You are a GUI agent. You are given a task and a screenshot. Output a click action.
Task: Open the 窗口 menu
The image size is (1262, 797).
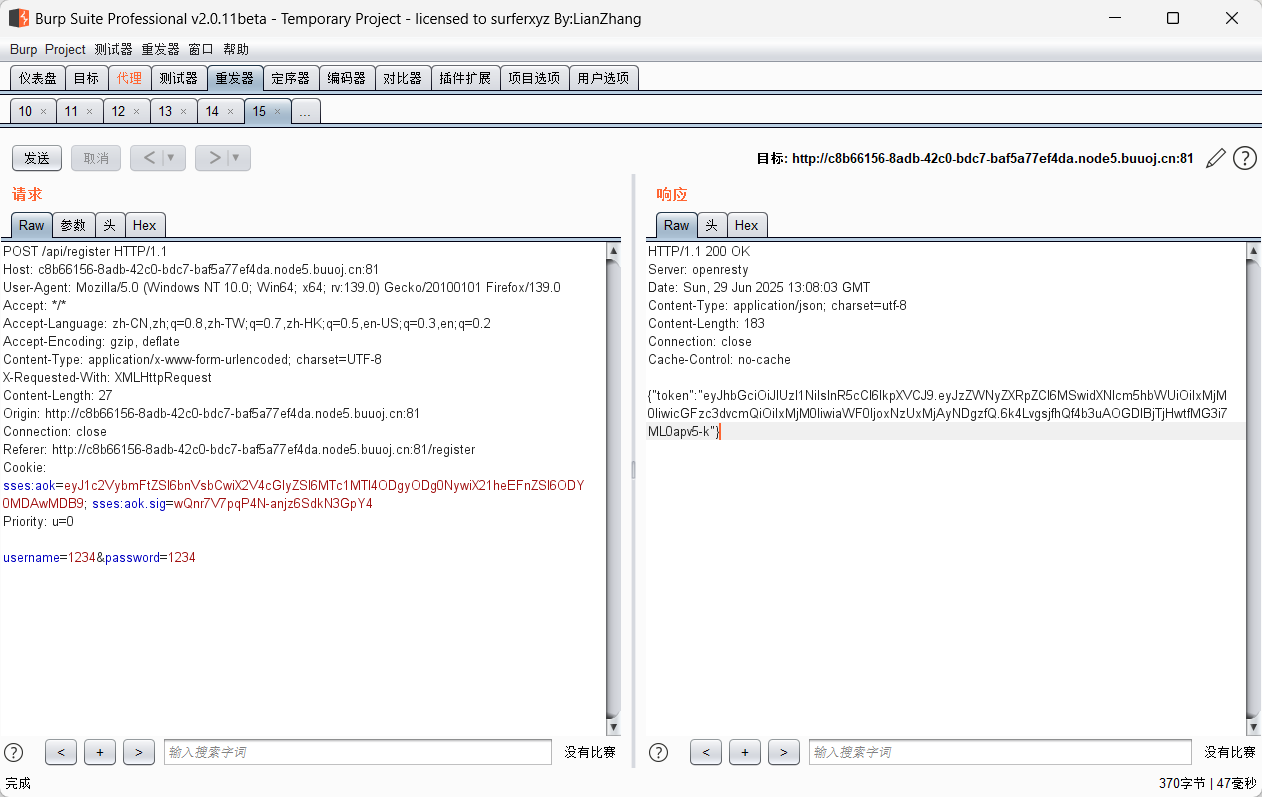(x=200, y=49)
